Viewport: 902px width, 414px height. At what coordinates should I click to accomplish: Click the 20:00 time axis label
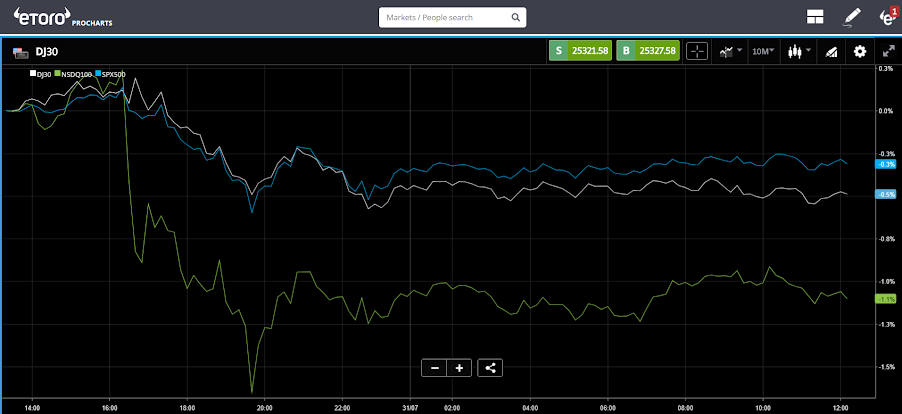[264, 407]
